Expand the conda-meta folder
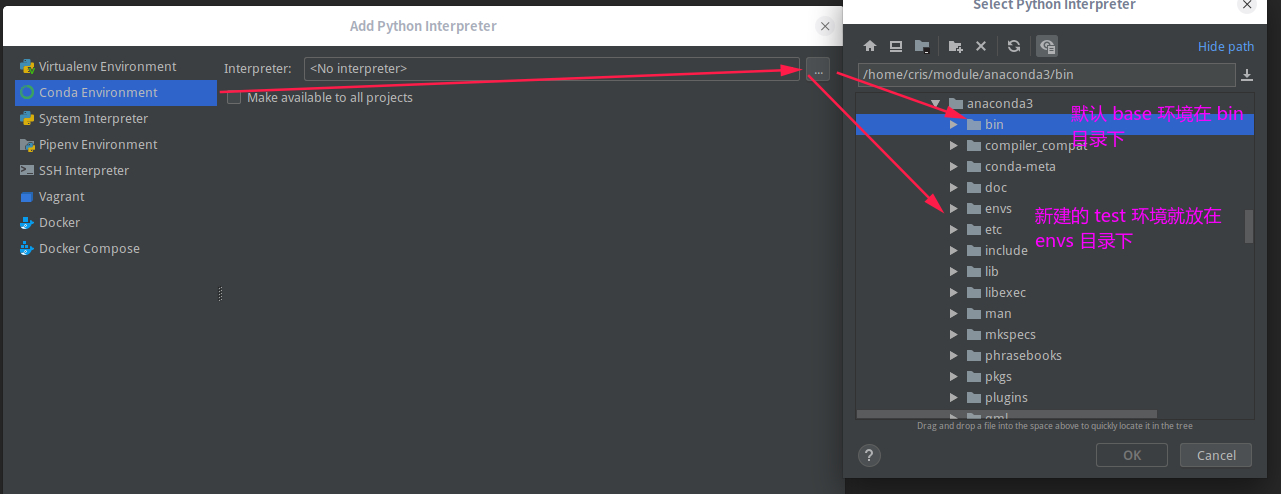This screenshot has height=494, width=1281. 954,167
